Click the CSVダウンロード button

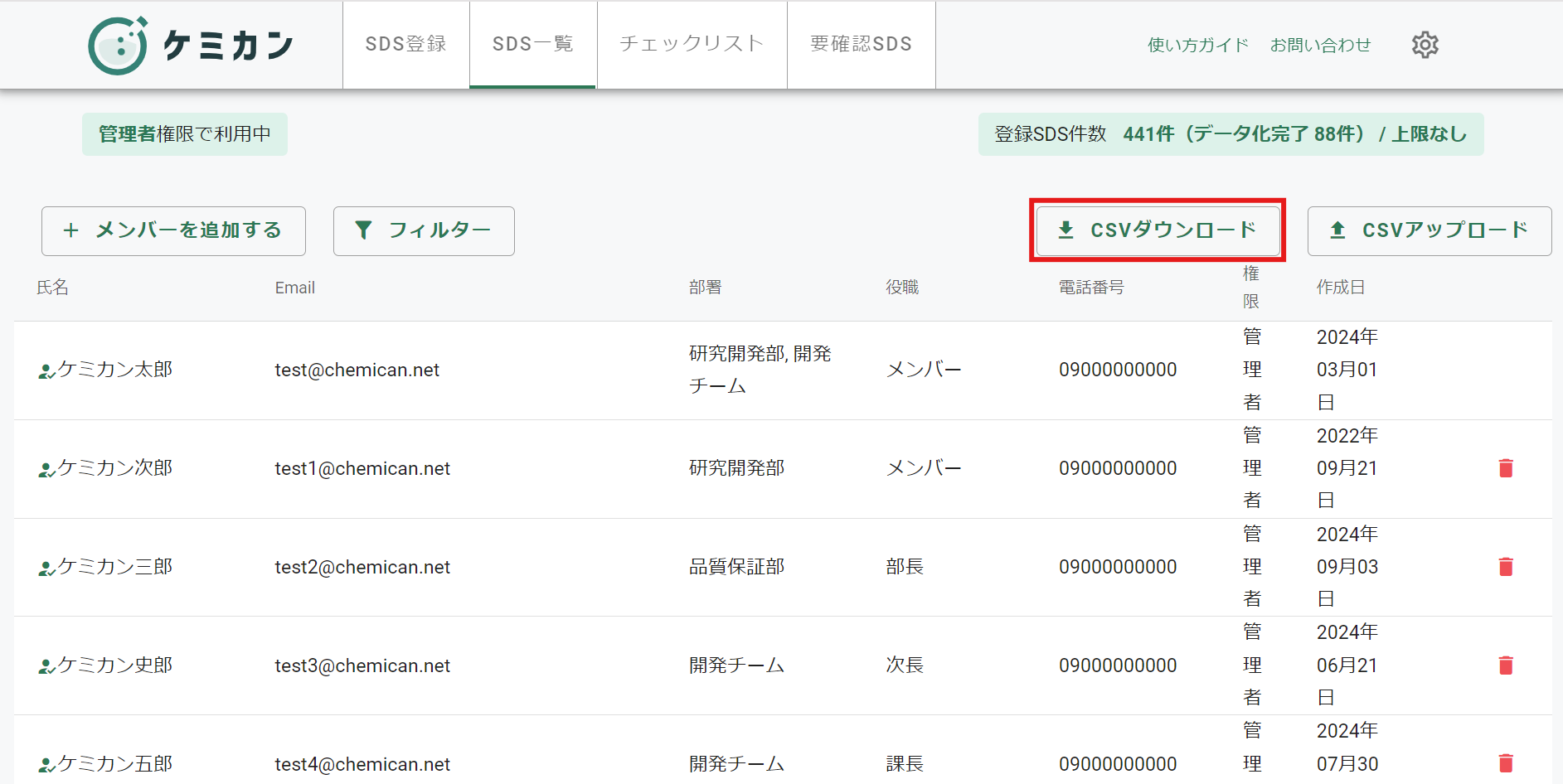[x=1158, y=230]
